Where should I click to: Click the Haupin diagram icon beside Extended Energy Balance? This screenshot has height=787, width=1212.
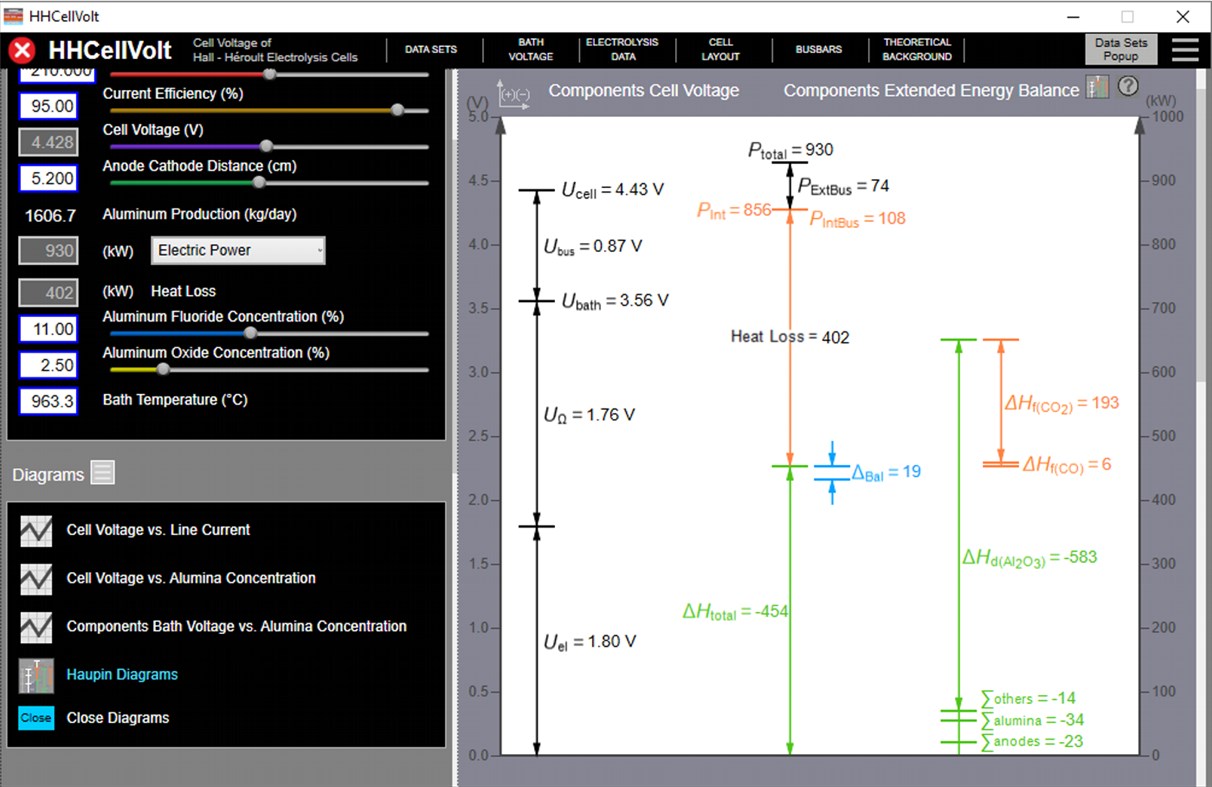1097,87
